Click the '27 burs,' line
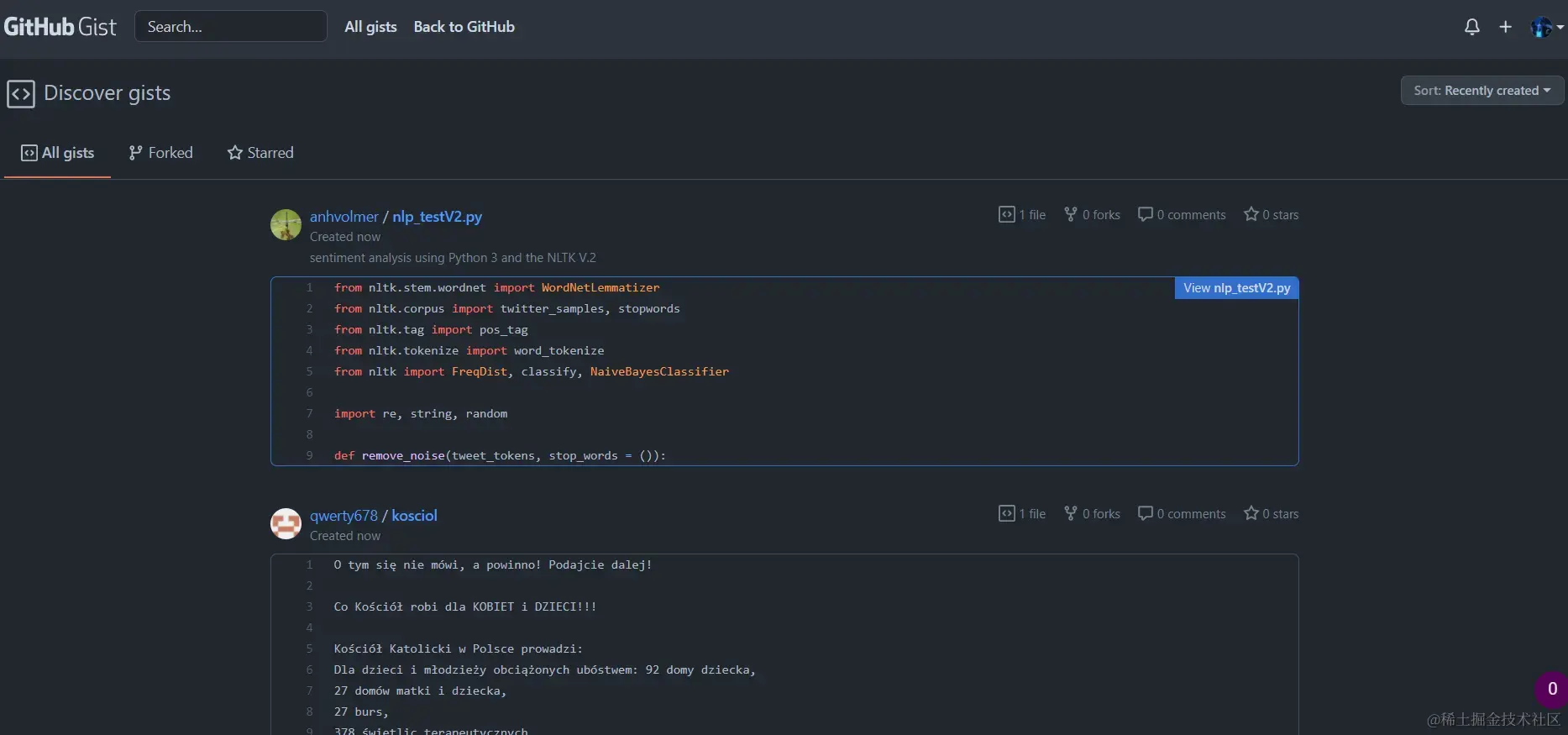The image size is (1568, 735). point(361,712)
